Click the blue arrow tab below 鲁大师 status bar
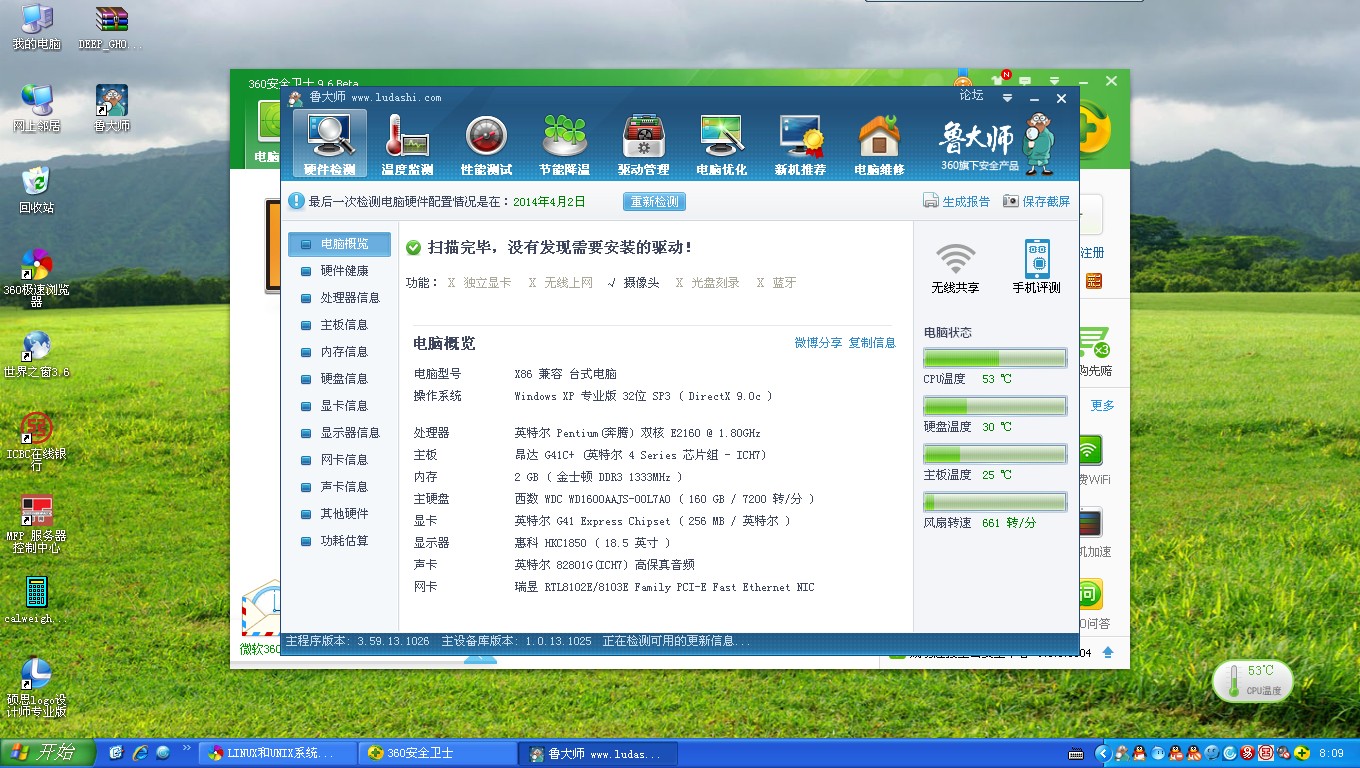 coord(481,658)
